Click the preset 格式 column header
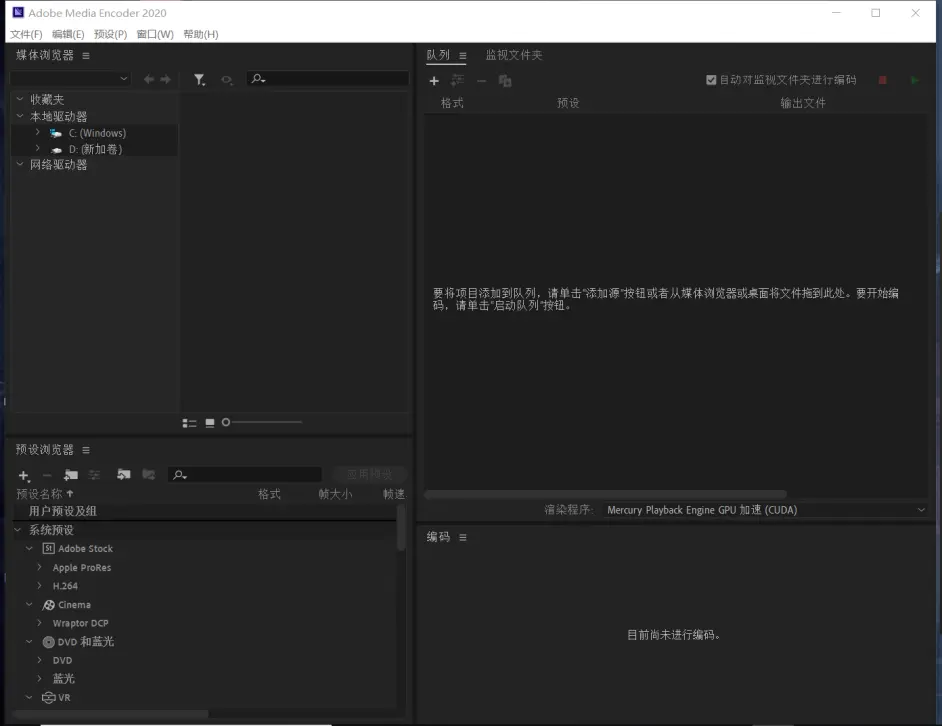 click(x=269, y=494)
